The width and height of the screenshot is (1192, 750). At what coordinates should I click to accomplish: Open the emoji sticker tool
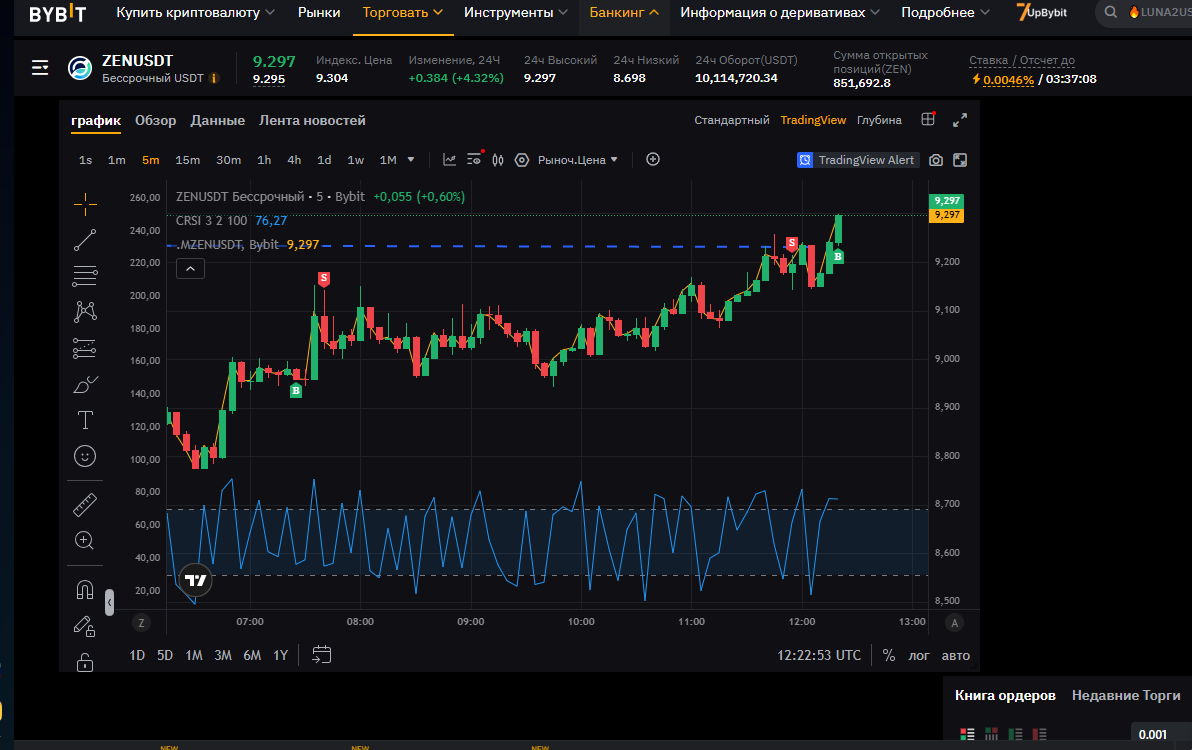[85, 456]
